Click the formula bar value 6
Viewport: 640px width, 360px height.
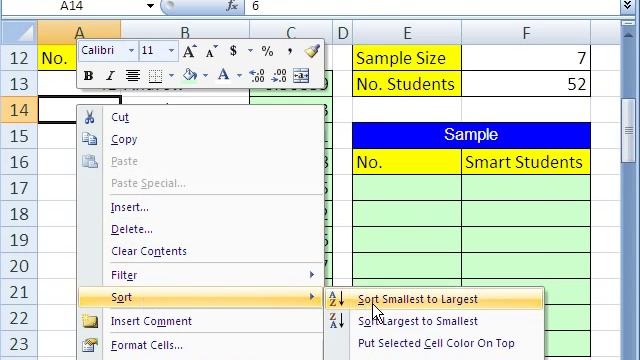(256, 6)
